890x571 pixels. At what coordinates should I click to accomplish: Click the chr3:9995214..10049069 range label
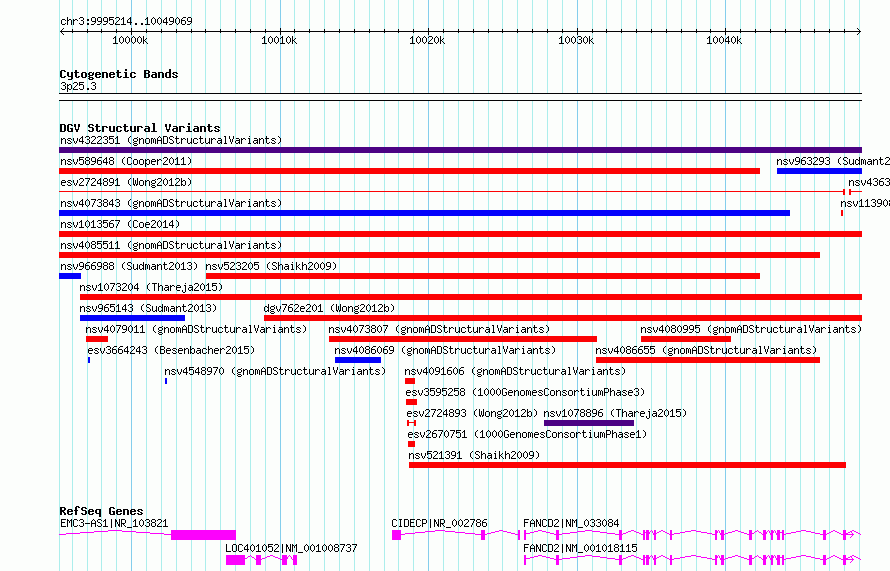click(126, 21)
